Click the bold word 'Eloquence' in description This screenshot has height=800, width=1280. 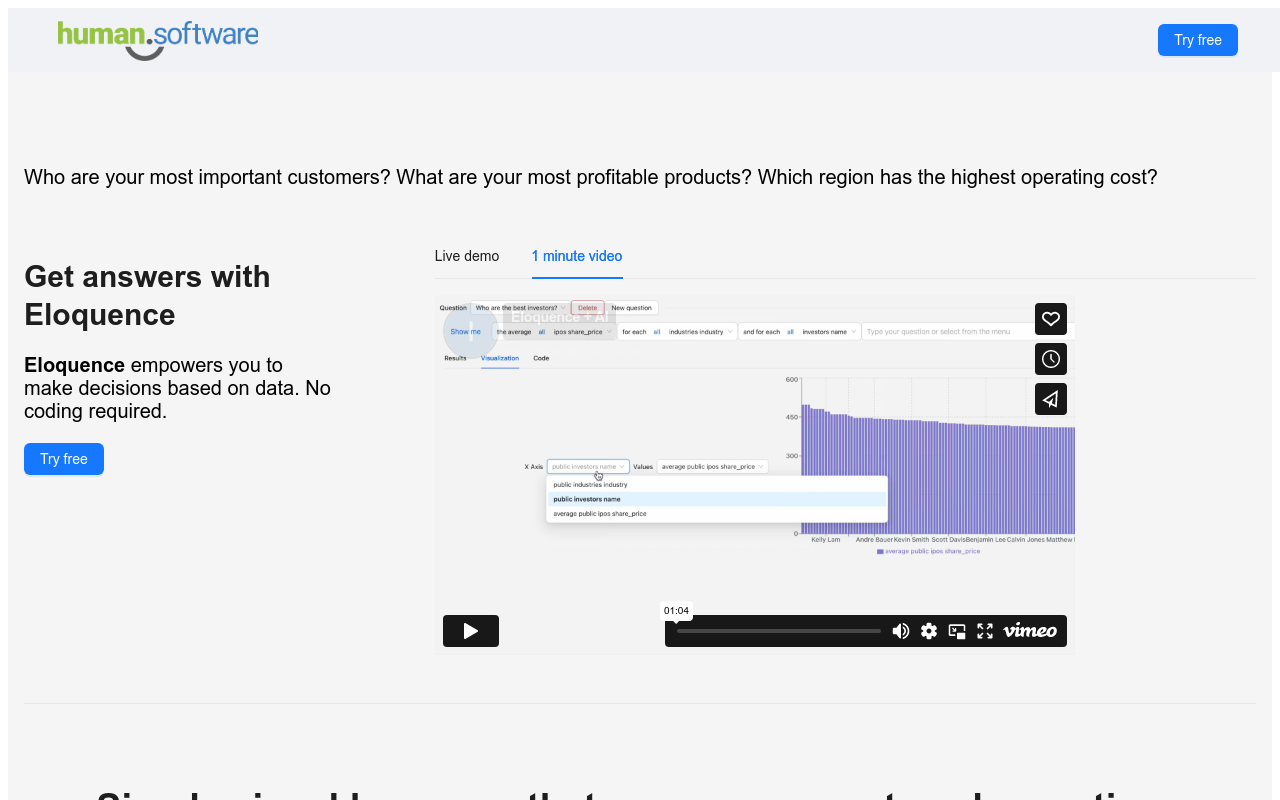(74, 365)
